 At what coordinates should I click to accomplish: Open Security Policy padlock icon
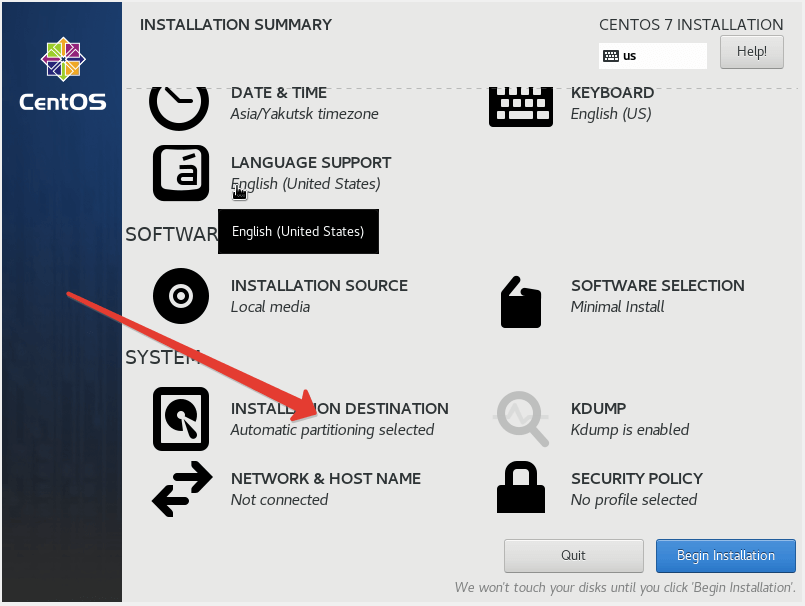[520, 489]
